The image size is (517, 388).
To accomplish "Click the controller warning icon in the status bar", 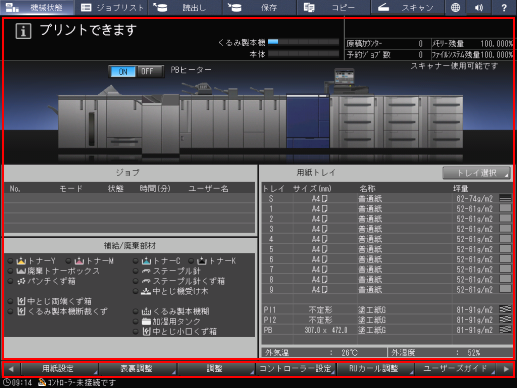I will [x=42, y=382].
